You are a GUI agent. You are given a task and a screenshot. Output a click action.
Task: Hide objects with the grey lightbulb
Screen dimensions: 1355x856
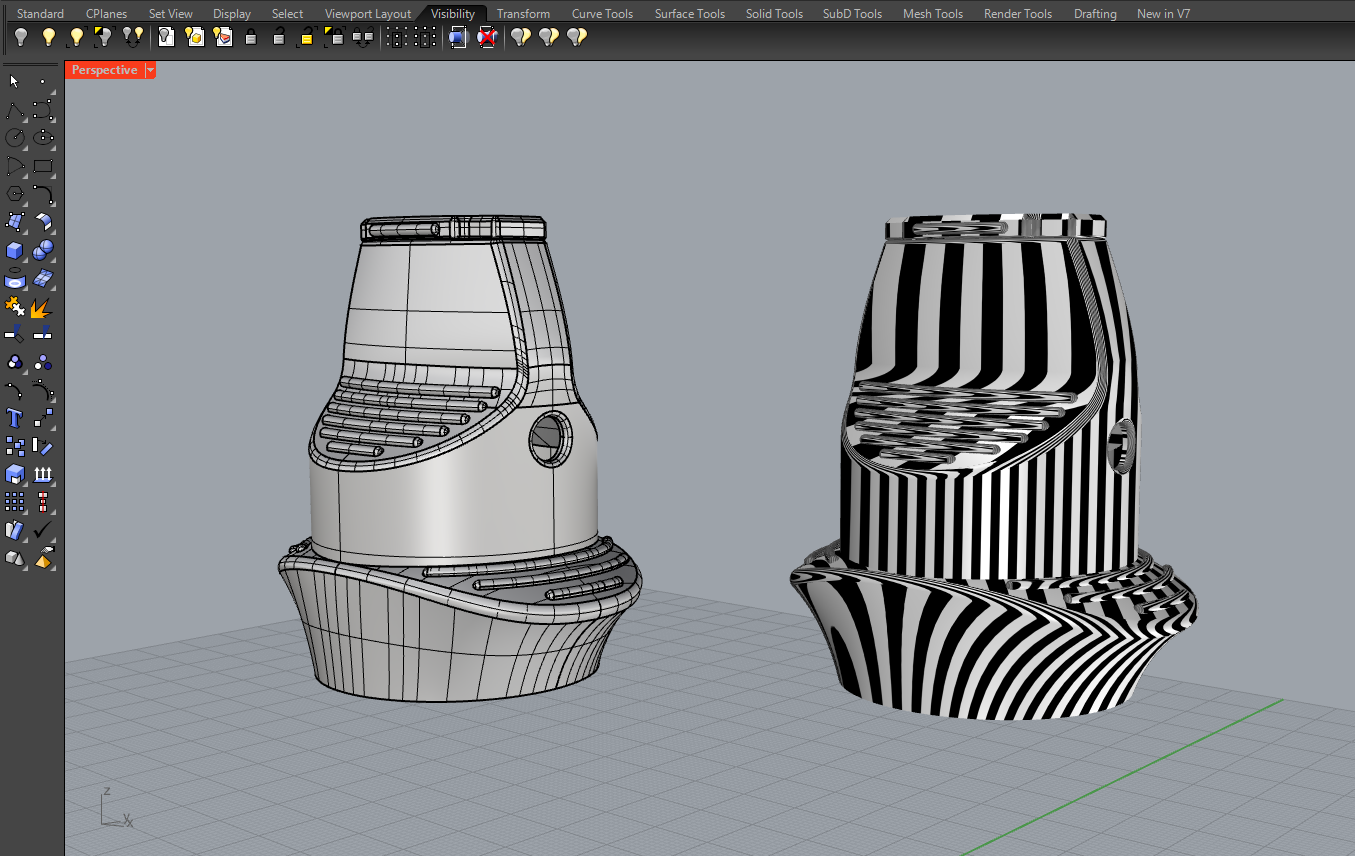[x=20, y=38]
